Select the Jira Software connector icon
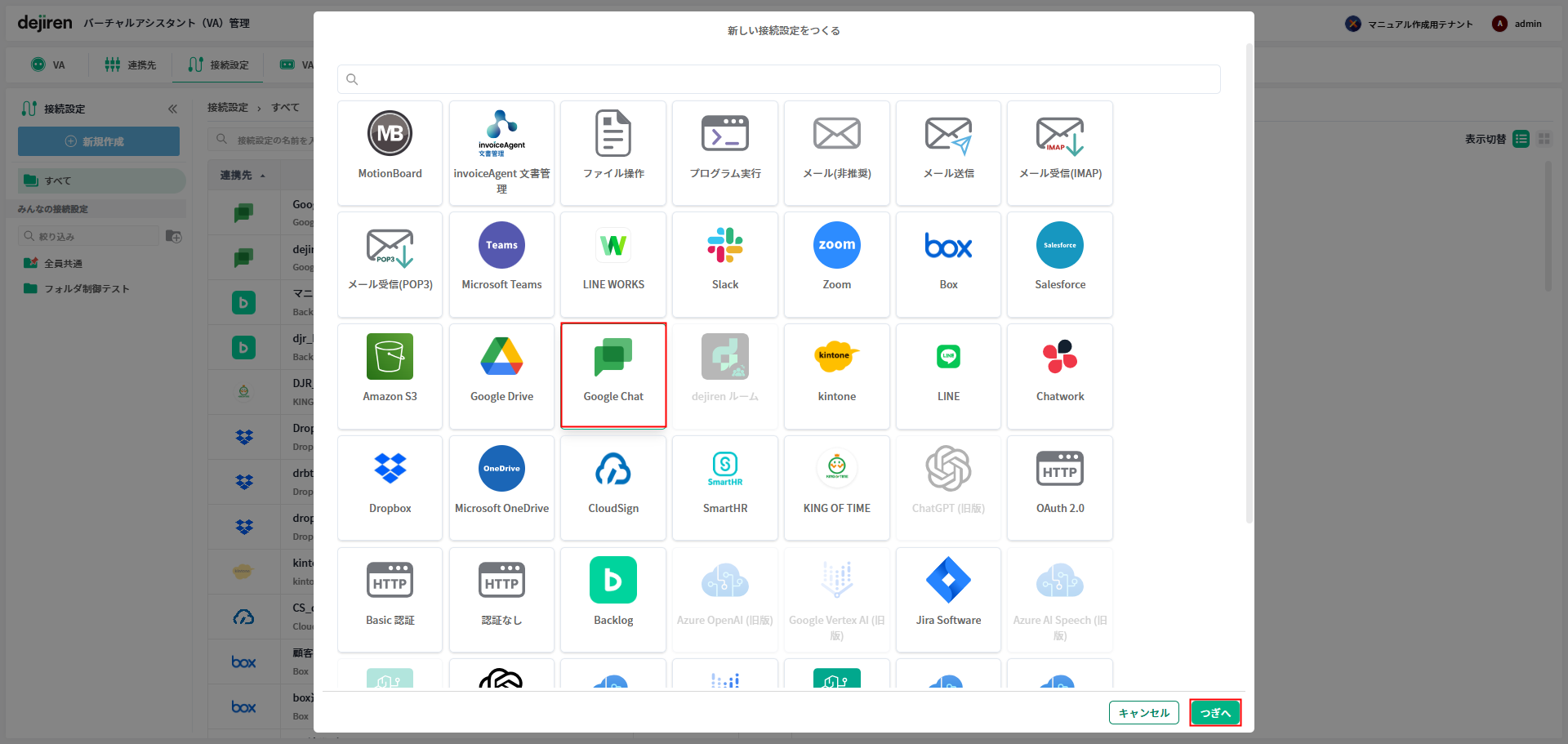The width and height of the screenshot is (1568, 744). click(947, 581)
